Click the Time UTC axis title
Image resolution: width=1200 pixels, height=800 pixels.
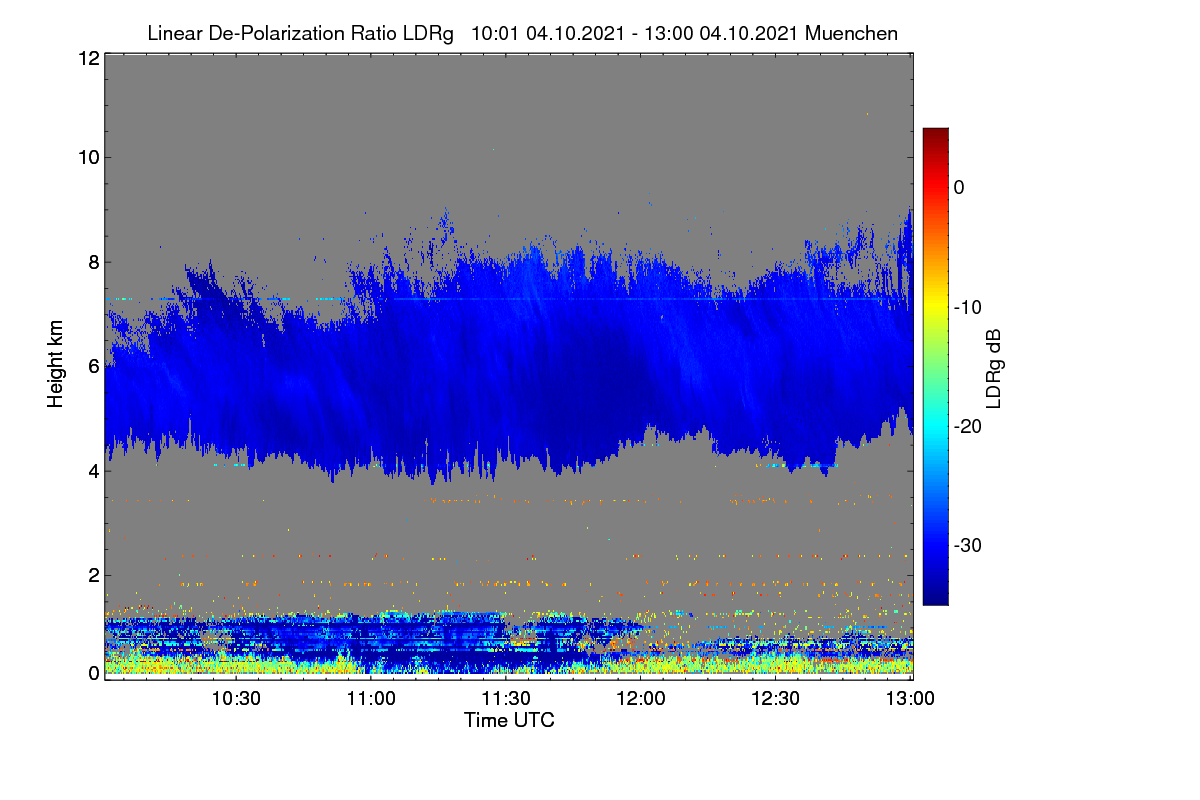coord(509,720)
